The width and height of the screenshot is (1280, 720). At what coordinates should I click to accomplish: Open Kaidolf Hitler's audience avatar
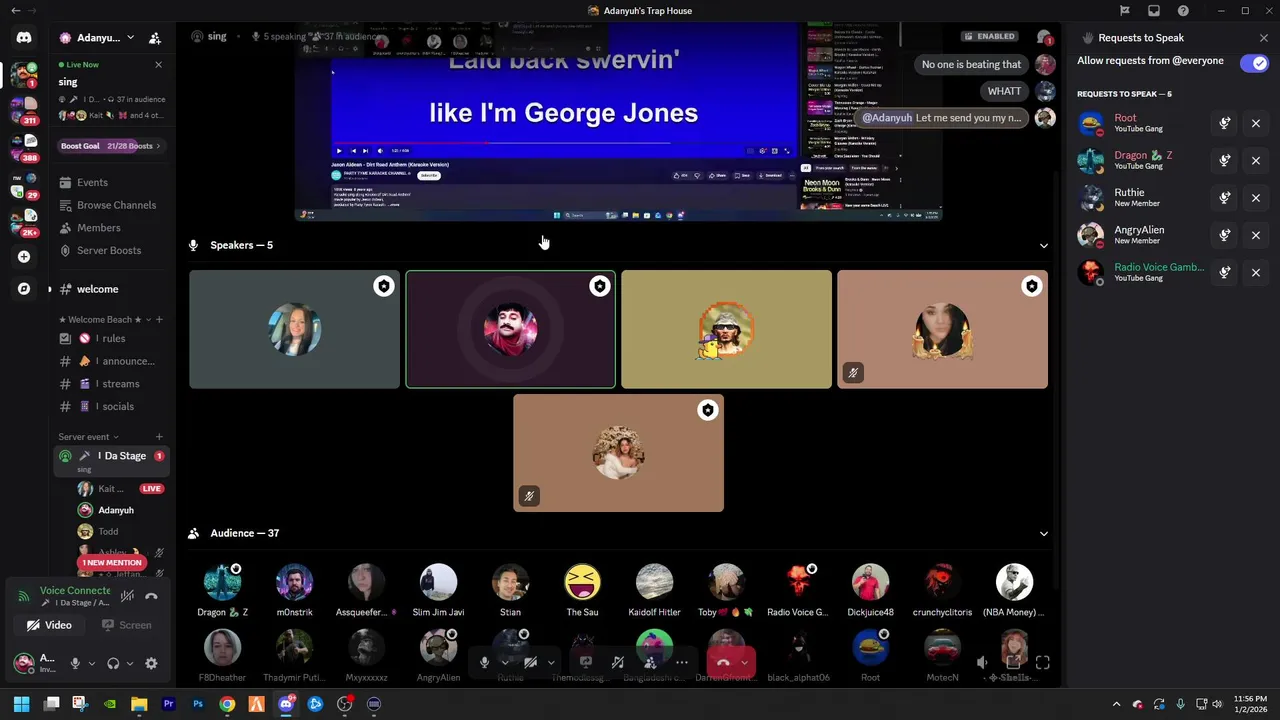(654, 582)
